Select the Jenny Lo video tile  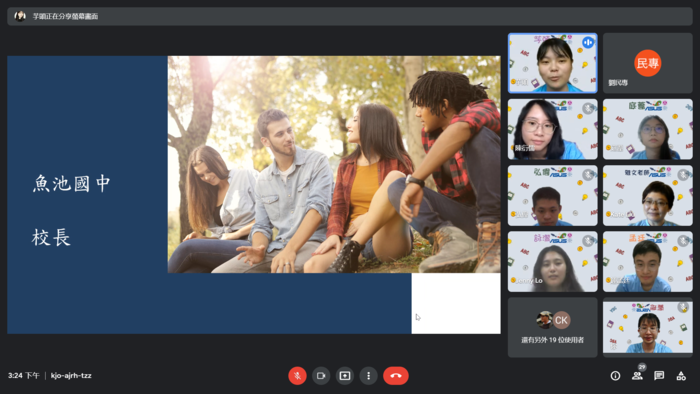553,261
